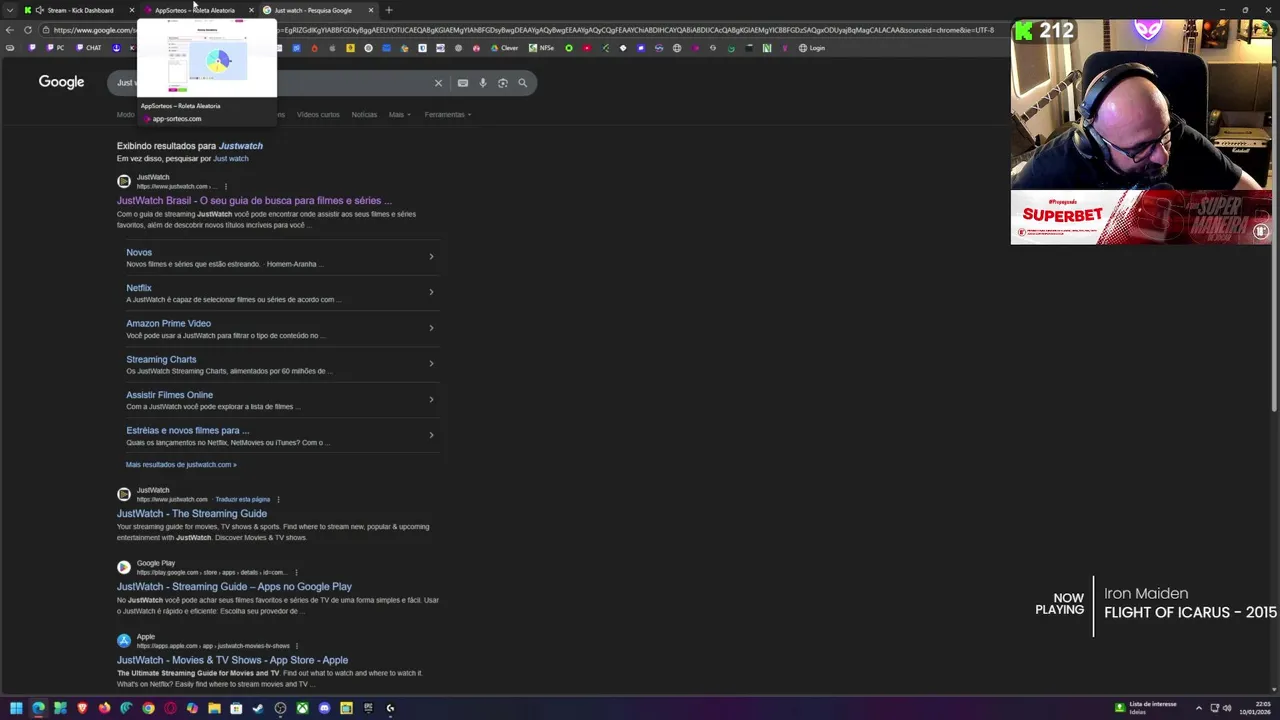Viewport: 1280px width, 720px height.
Task: Open Google Chrome from the taskbar
Action: point(148,708)
